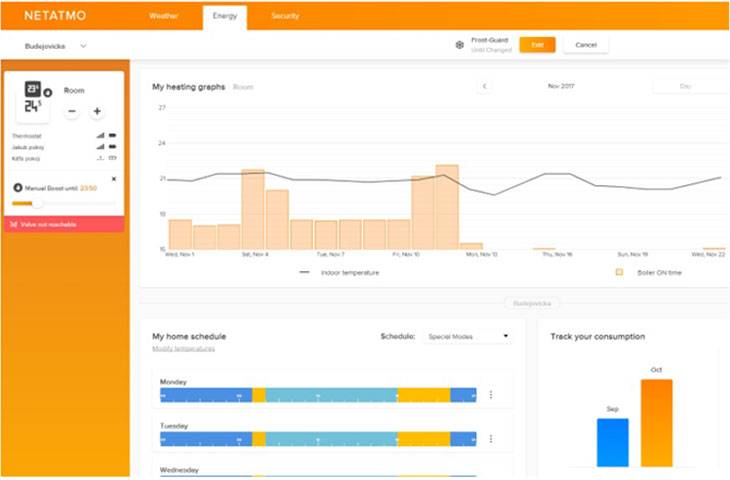Screen dimensions: 730x480
Task: Open the Tuesday schedule three-dot menu
Action: [x=490, y=438]
